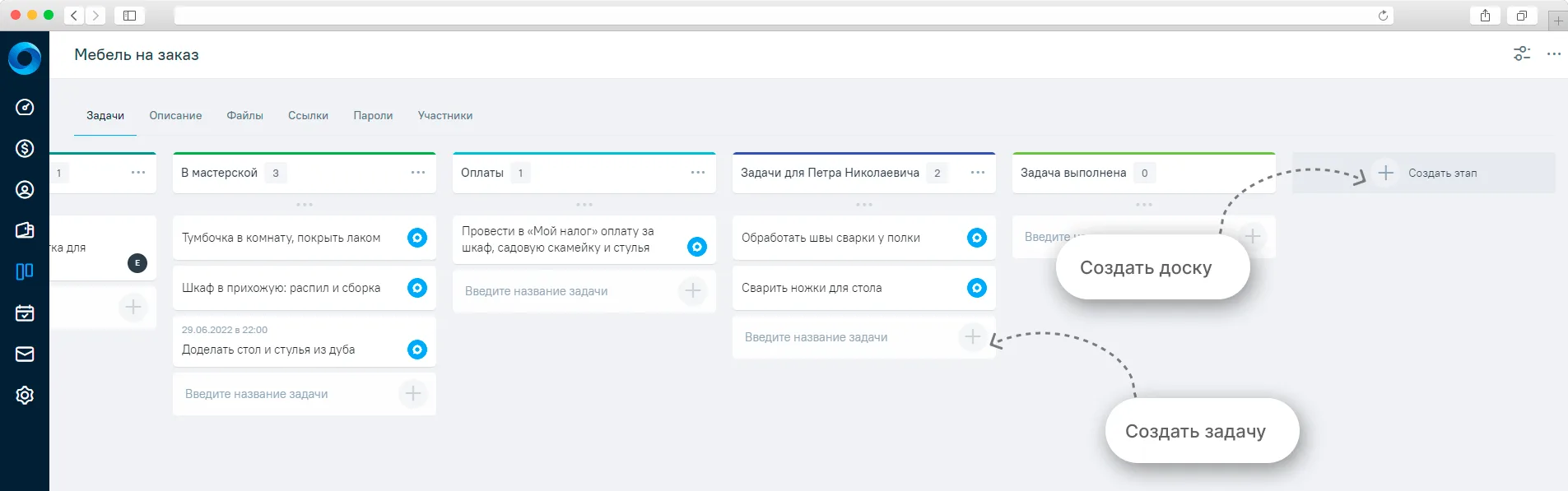
Task: Click the browser forward arrow
Action: coord(95,16)
